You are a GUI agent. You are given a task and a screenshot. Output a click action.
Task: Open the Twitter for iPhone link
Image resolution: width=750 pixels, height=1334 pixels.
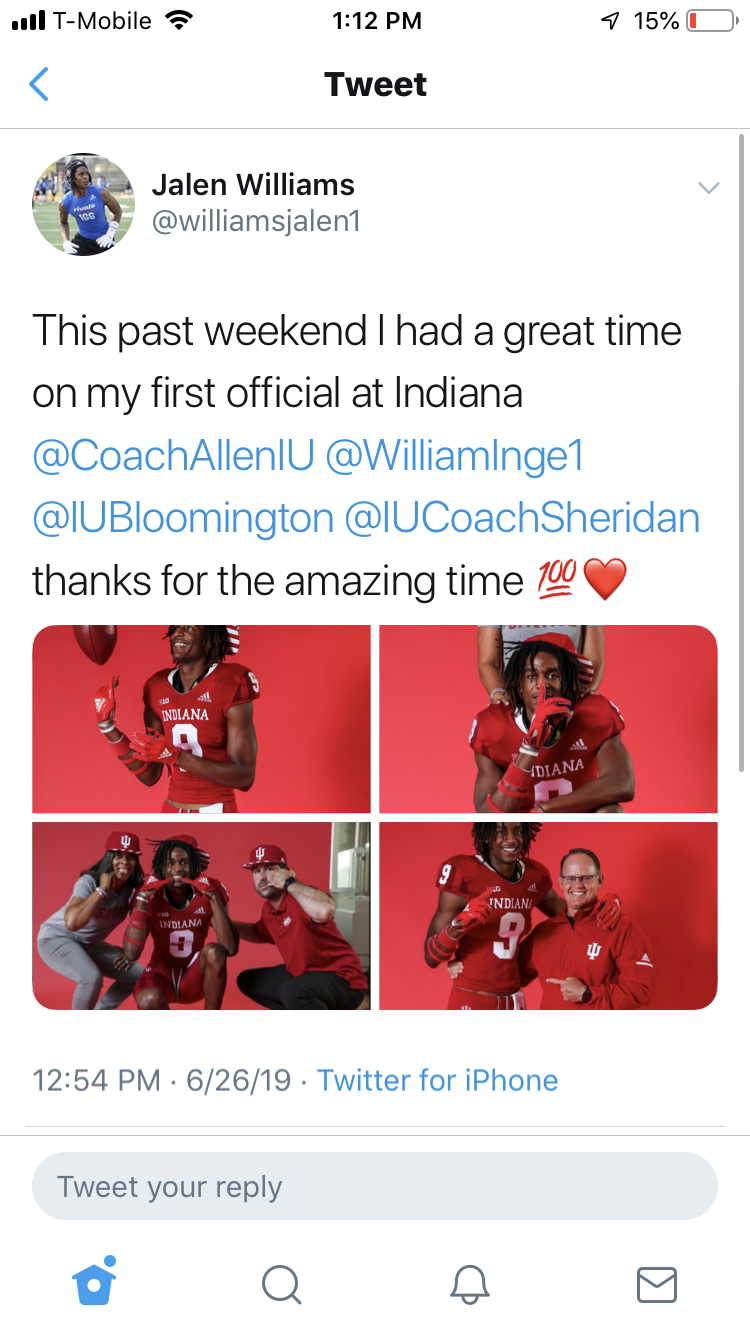[x=438, y=1080]
